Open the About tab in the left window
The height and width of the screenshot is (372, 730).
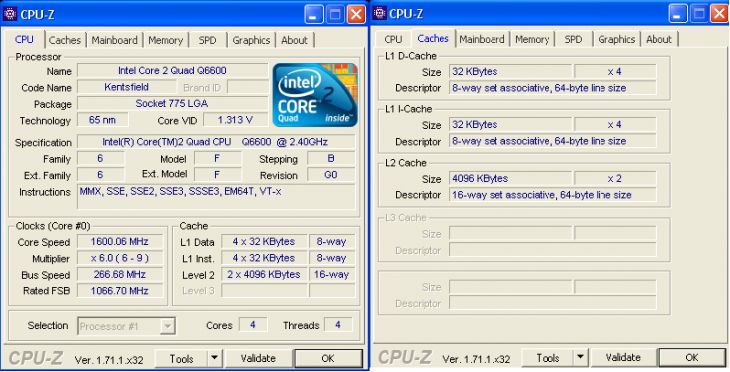(x=295, y=40)
